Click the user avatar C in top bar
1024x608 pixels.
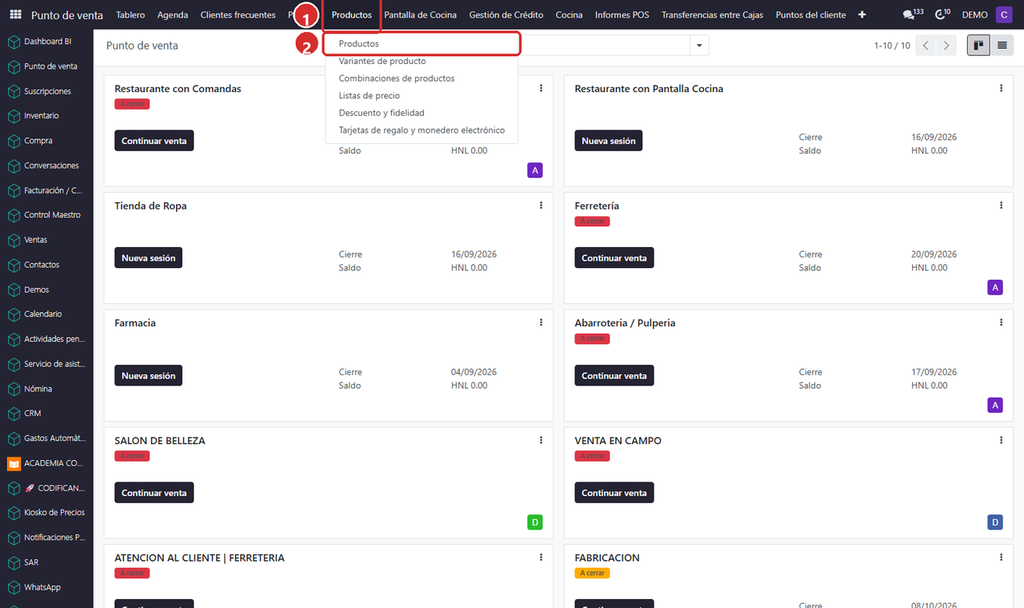click(1004, 14)
